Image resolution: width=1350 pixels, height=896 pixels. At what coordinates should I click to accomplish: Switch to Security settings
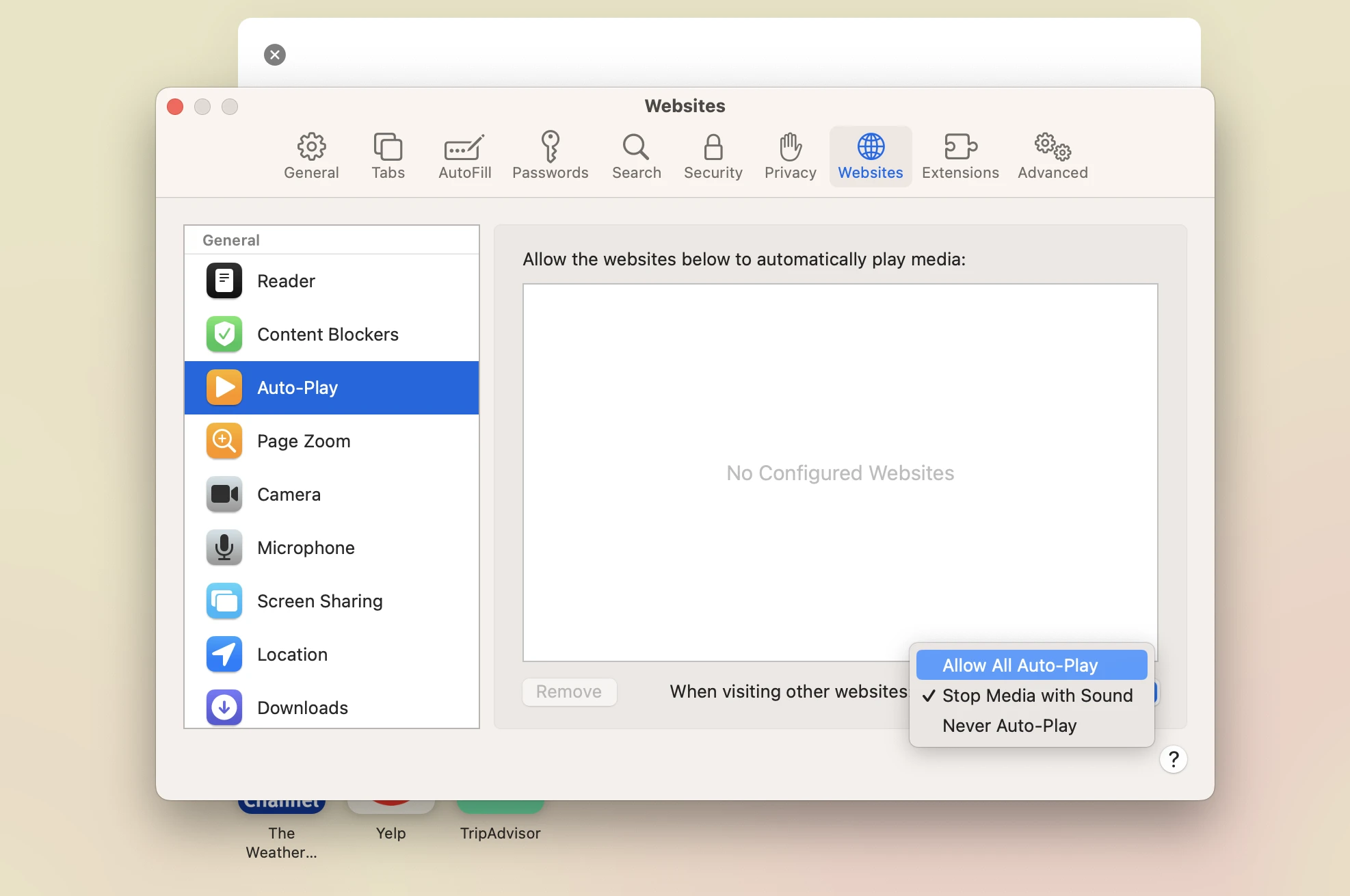click(713, 155)
